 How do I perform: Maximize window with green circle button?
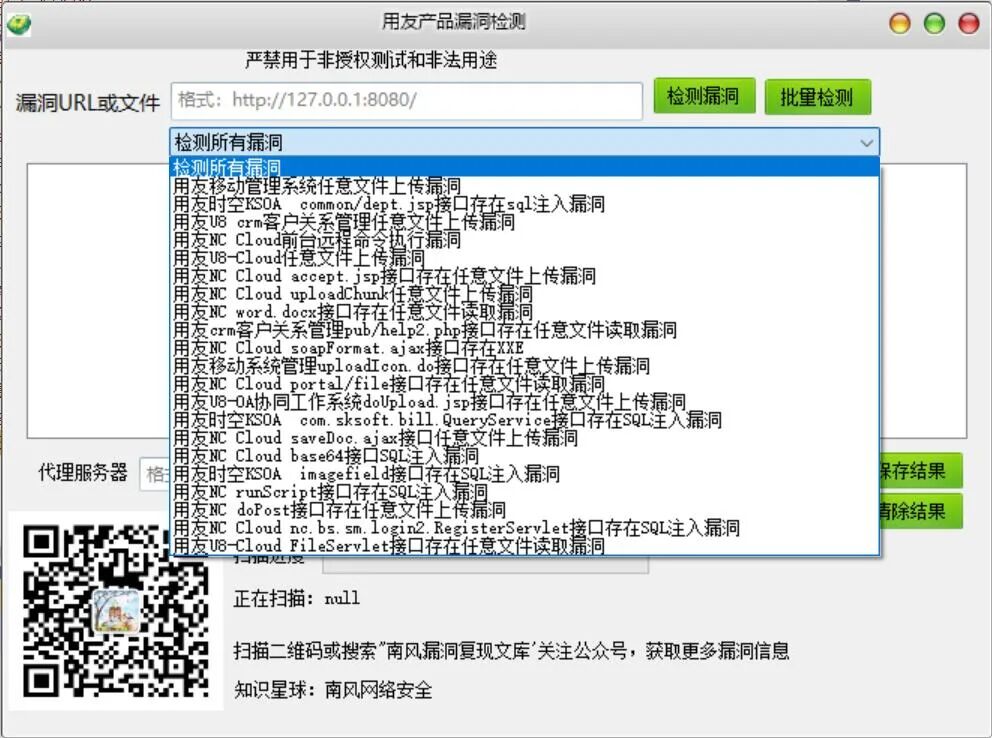click(934, 23)
